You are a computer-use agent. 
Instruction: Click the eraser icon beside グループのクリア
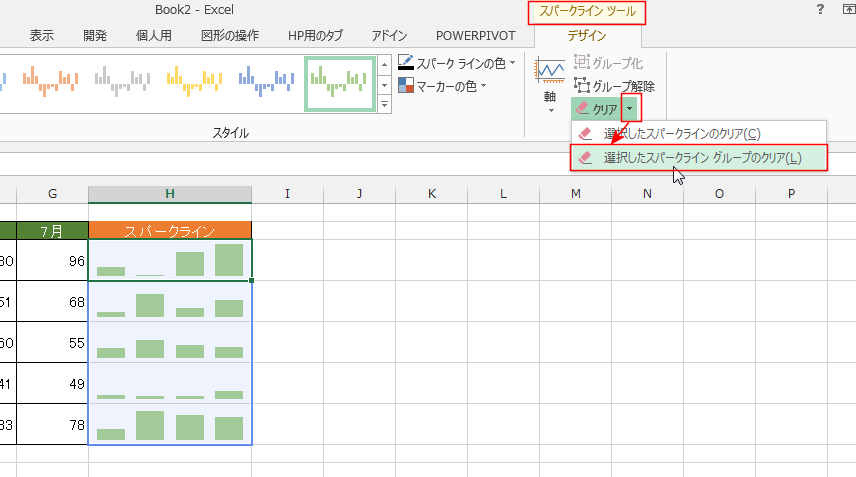pos(585,158)
